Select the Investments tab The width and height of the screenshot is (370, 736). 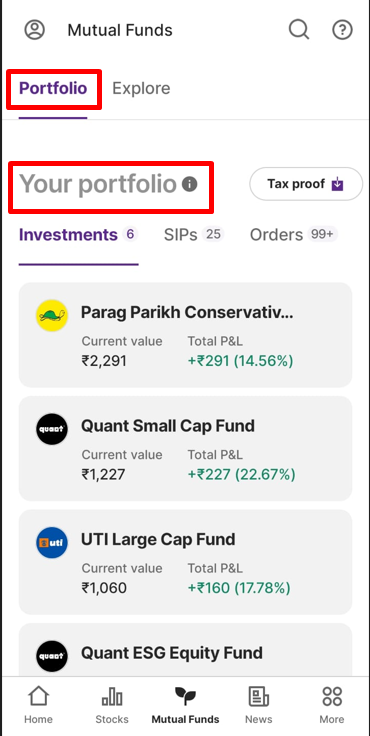[x=78, y=234]
